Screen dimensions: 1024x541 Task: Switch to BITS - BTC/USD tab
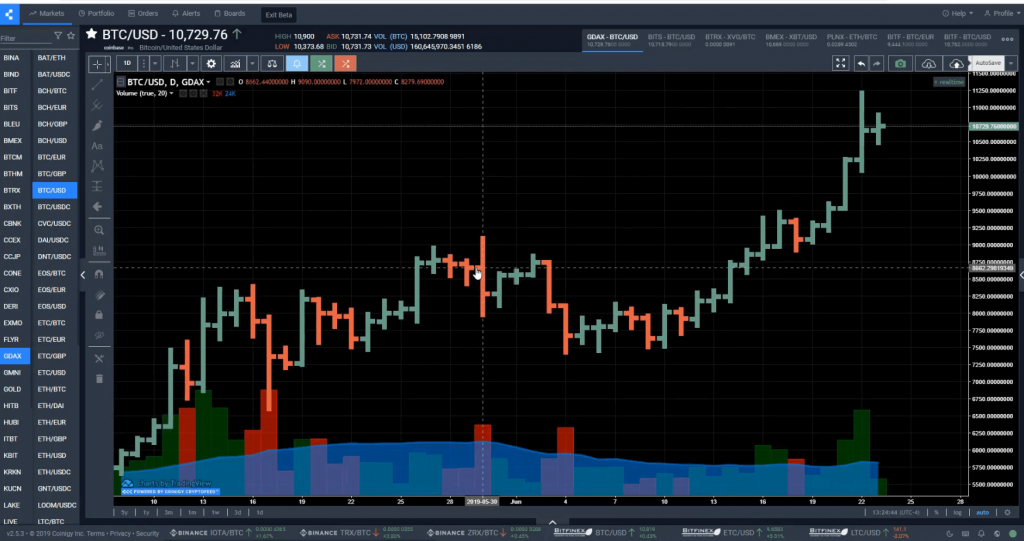pos(671,40)
